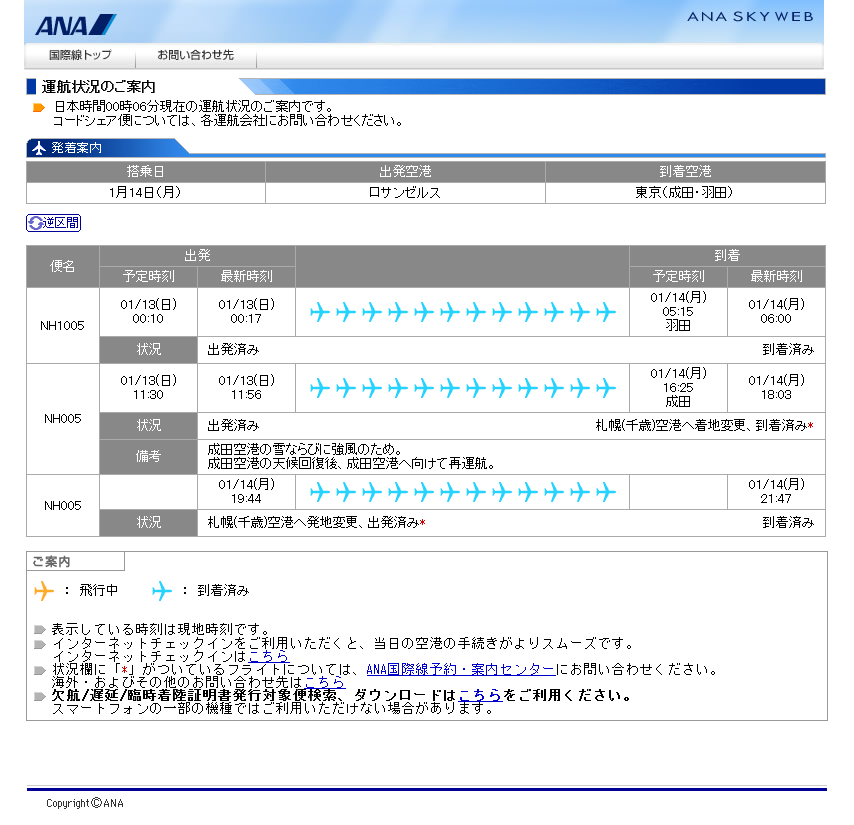Click the 逆区間 reverse route button

tap(53, 223)
